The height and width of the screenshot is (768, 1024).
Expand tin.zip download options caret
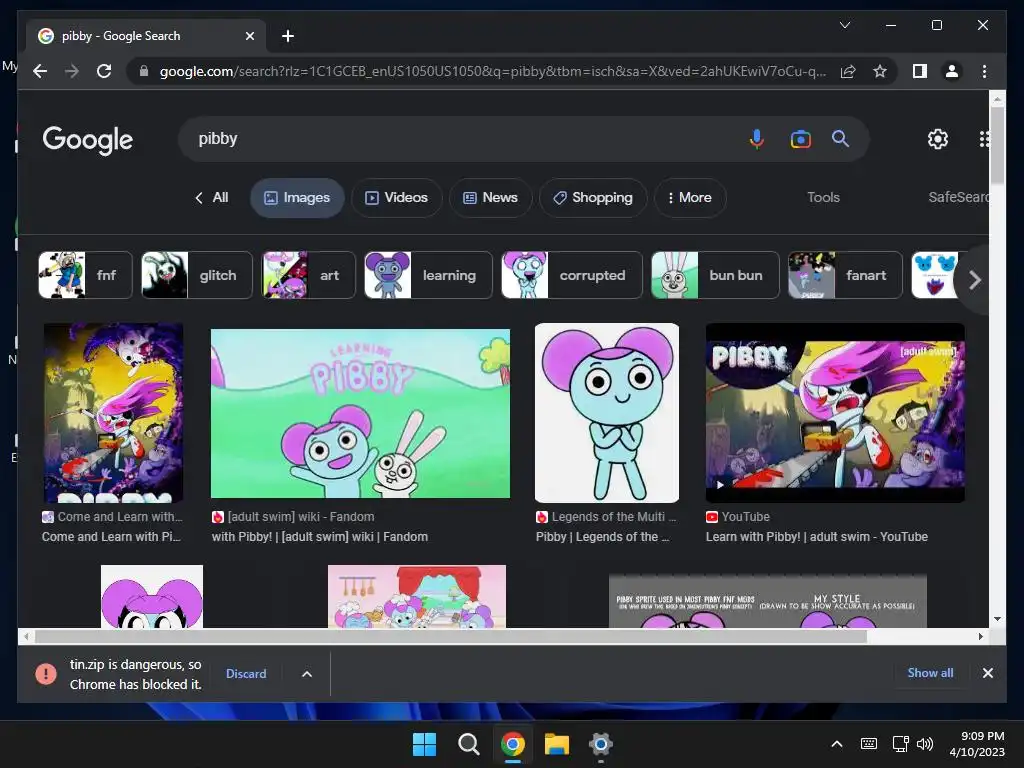(307, 673)
